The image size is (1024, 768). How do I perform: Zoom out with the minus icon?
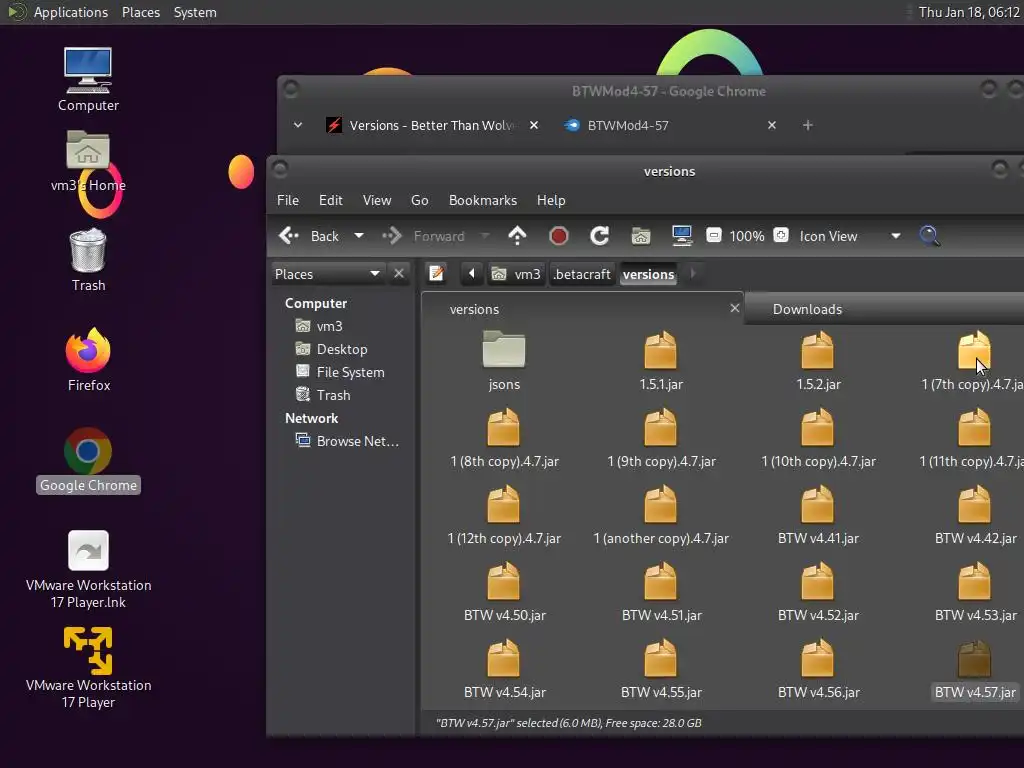pos(714,235)
